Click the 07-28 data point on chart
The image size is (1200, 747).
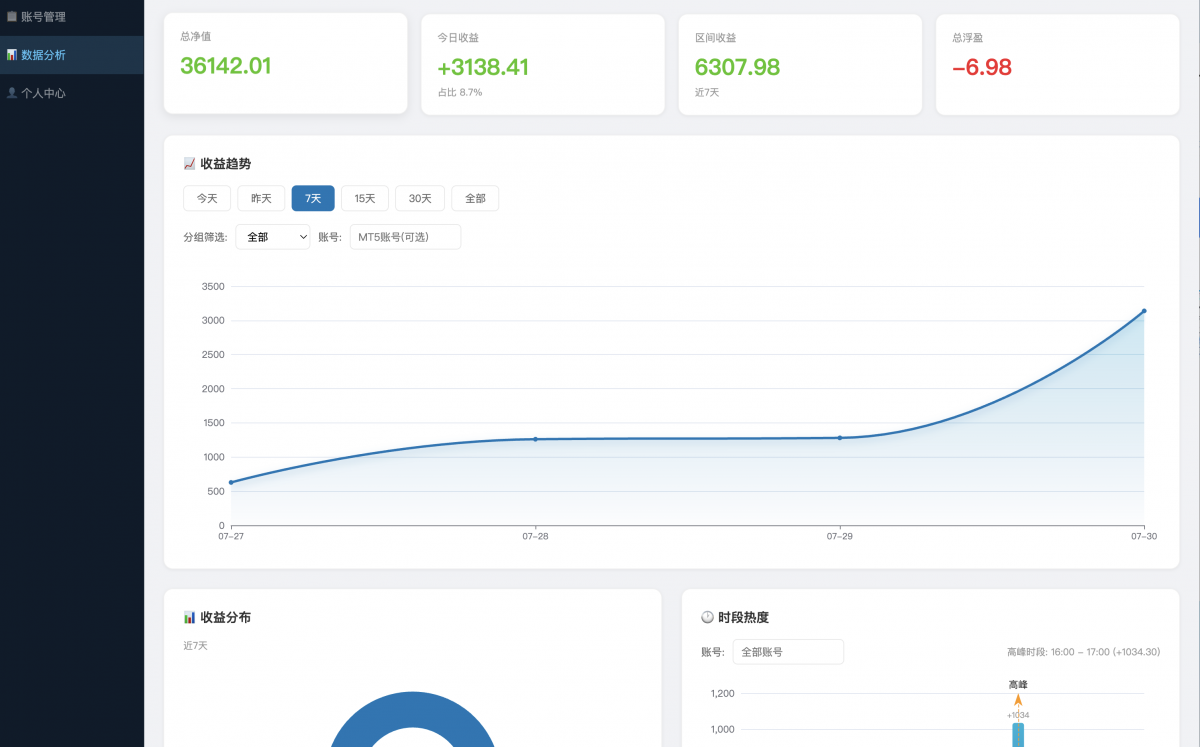pos(535,439)
